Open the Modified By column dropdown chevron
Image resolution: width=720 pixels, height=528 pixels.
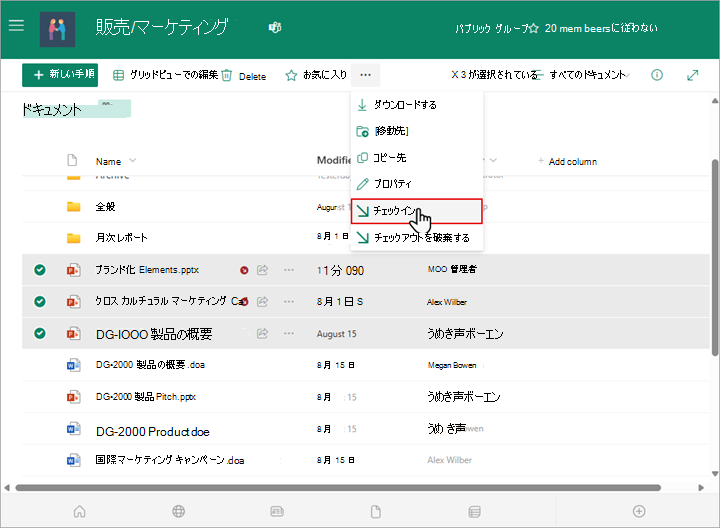point(493,160)
